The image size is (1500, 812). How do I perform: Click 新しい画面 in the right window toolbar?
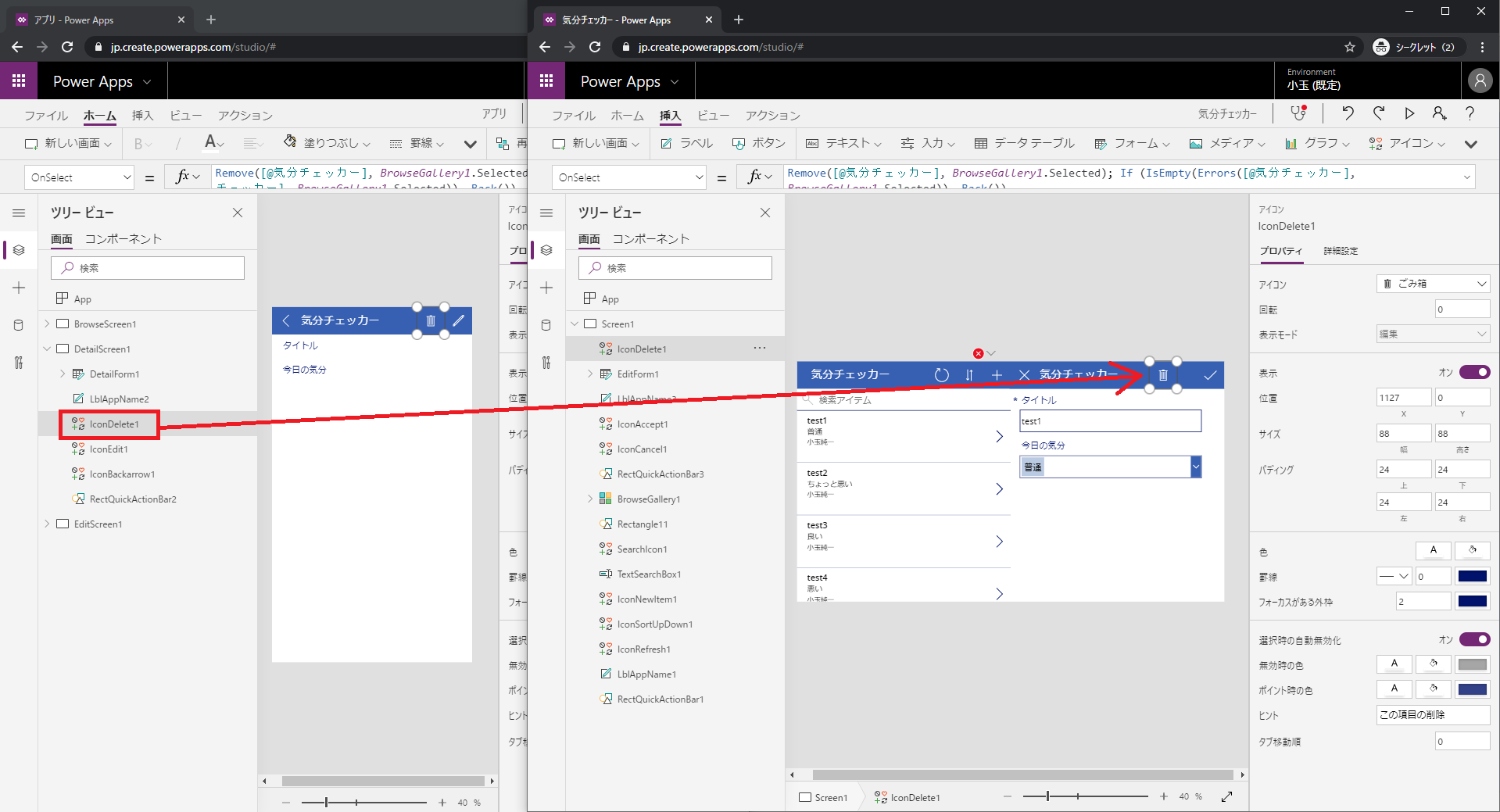point(596,144)
